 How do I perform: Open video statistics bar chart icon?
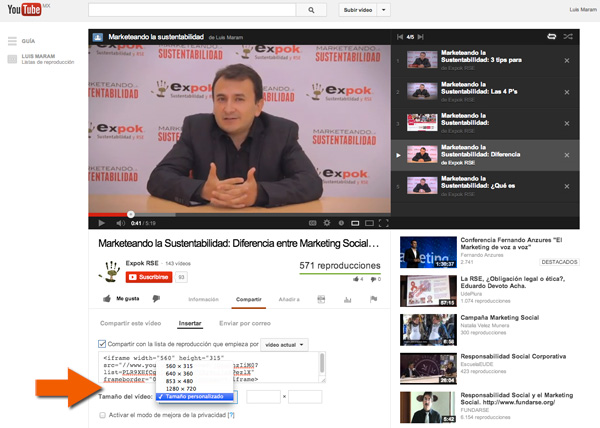[x=347, y=298]
